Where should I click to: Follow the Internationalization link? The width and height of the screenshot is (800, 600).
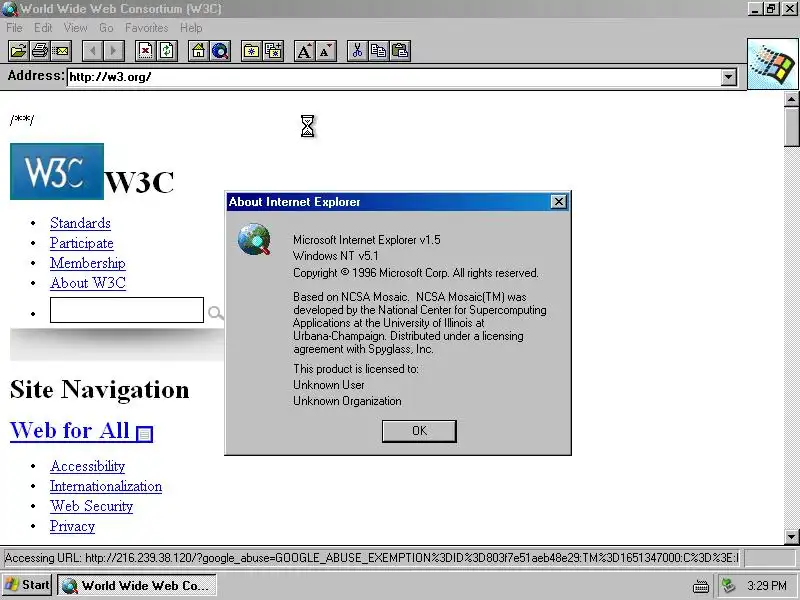click(106, 486)
